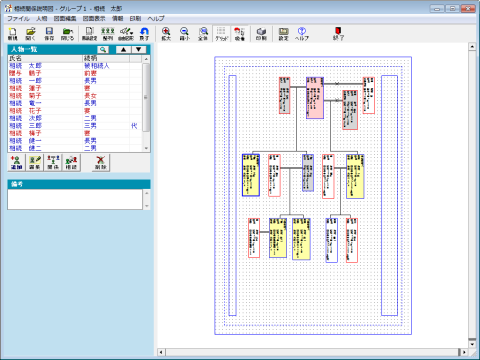This screenshot has width=480, height=360.
Task: Open the 印刷 menu in menu bar
Action: point(135,19)
